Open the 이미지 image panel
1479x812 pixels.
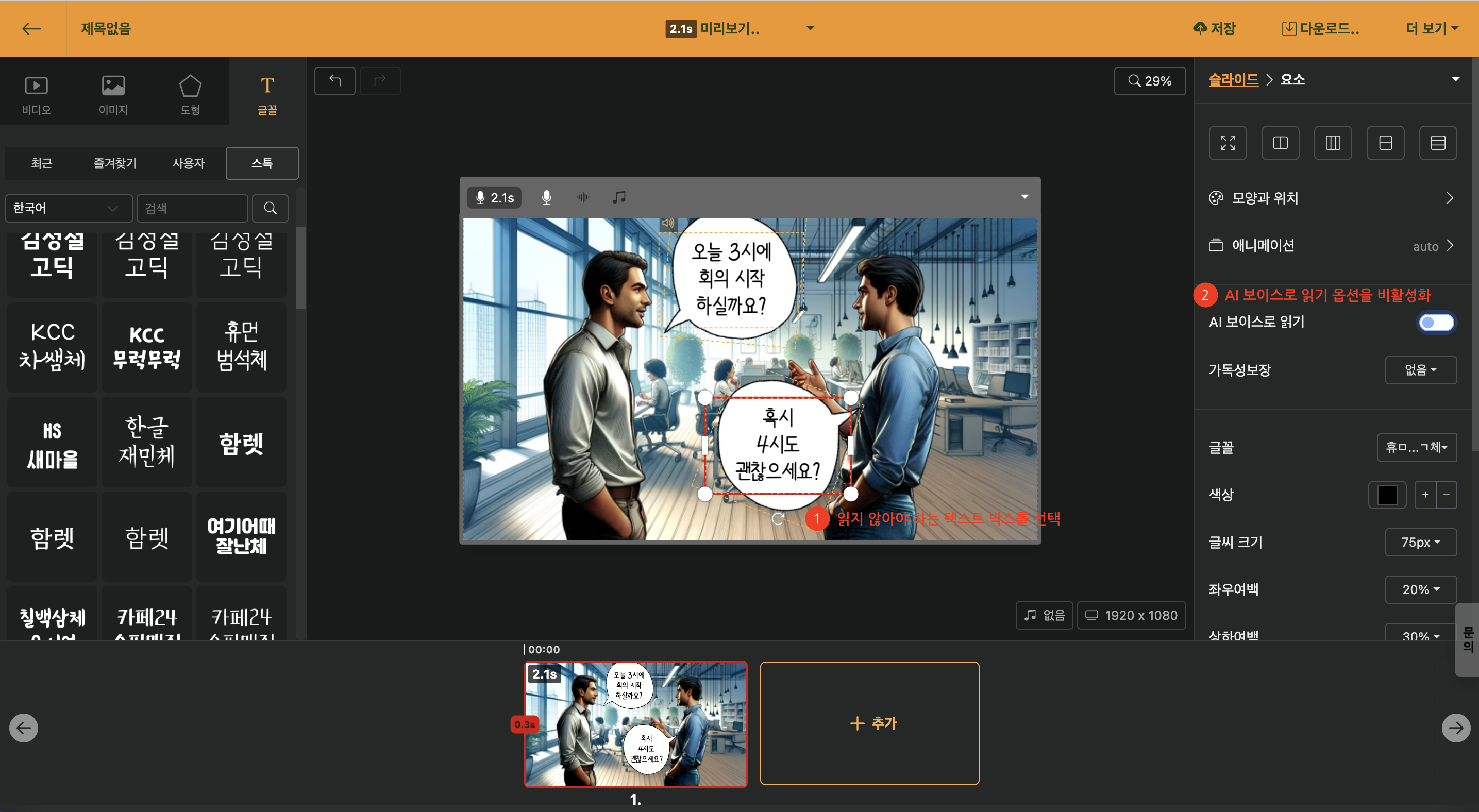pyautogui.click(x=113, y=94)
